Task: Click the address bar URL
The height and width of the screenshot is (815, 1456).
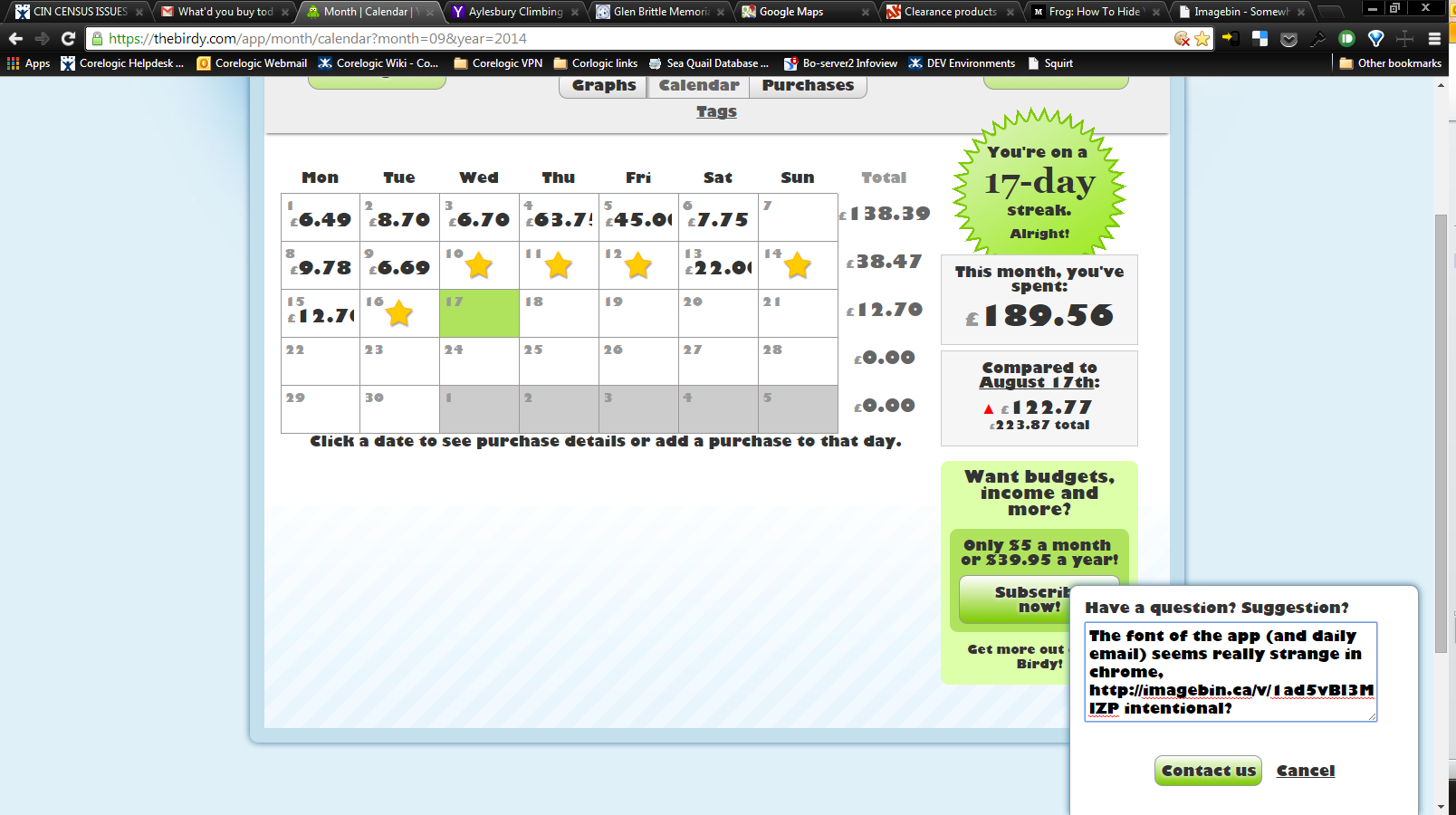Action: 317,39
